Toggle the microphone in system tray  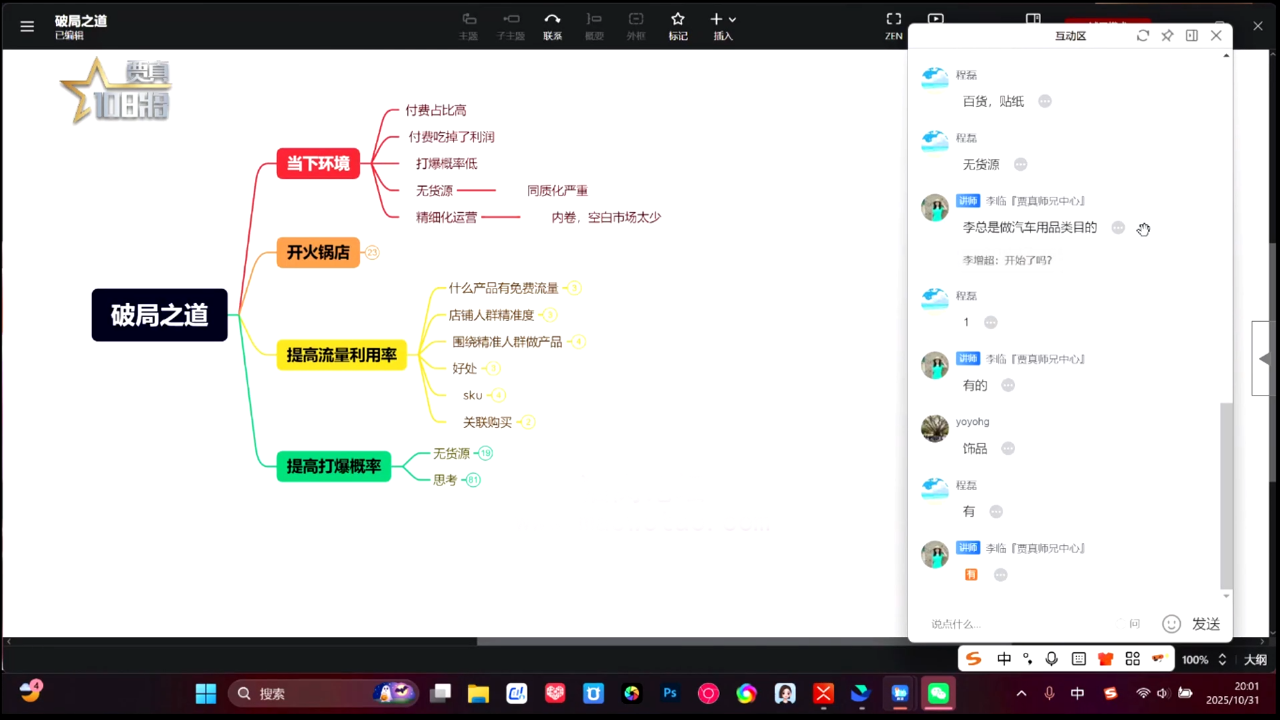tap(1049, 693)
